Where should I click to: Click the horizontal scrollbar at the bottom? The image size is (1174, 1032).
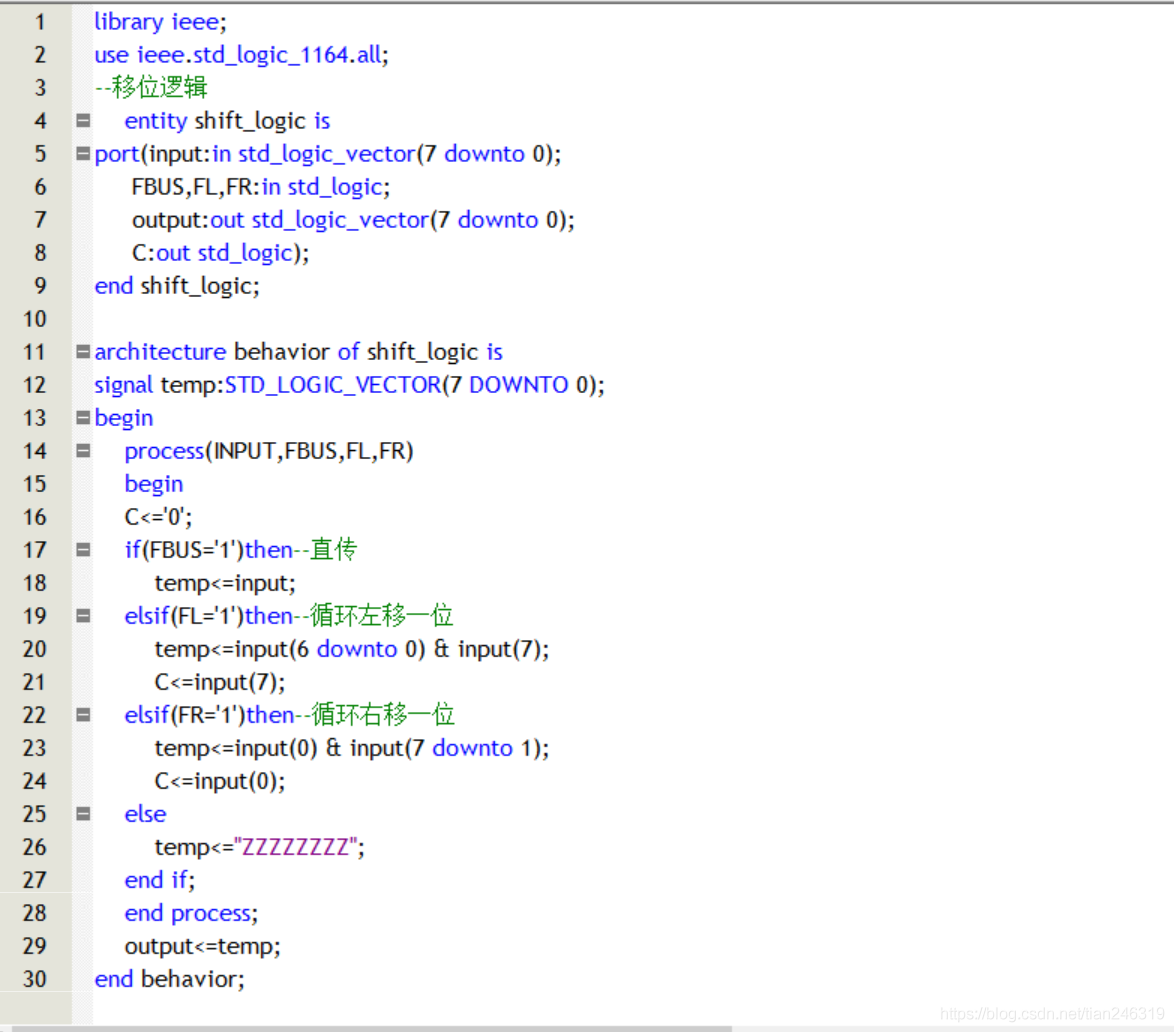coord(372,1028)
